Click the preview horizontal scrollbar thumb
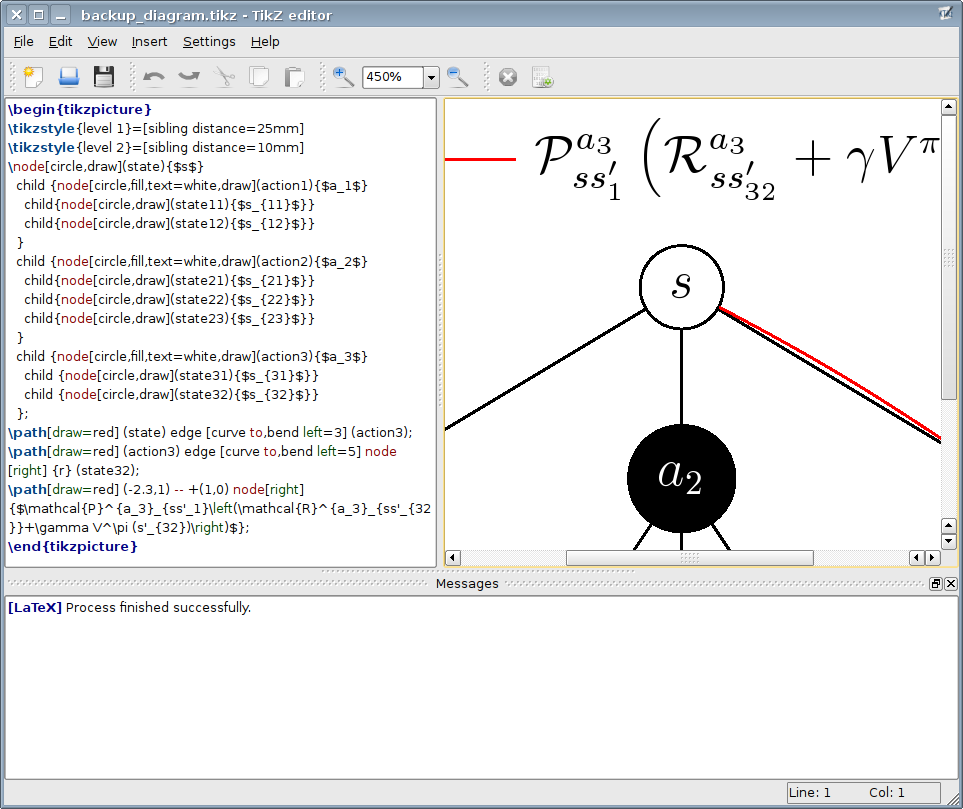The height and width of the screenshot is (809, 963). pos(689,558)
